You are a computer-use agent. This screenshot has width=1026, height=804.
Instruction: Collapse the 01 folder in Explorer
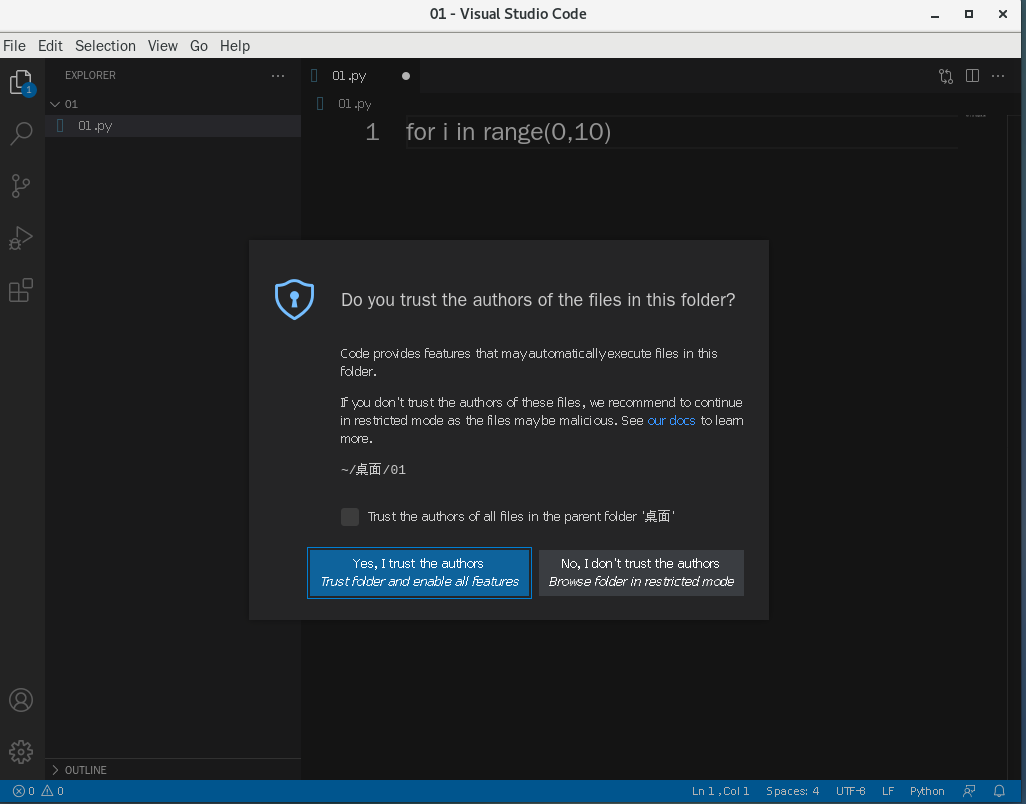(x=54, y=103)
